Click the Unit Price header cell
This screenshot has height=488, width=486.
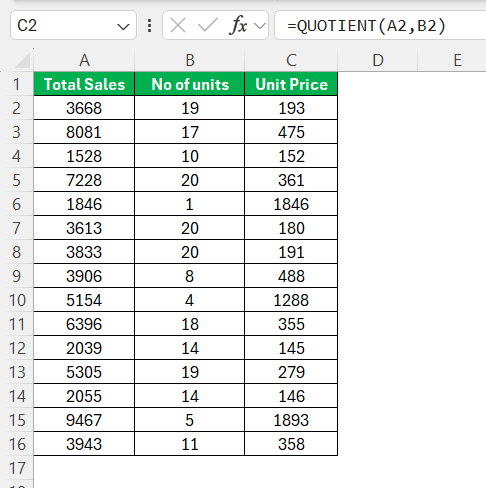click(291, 84)
